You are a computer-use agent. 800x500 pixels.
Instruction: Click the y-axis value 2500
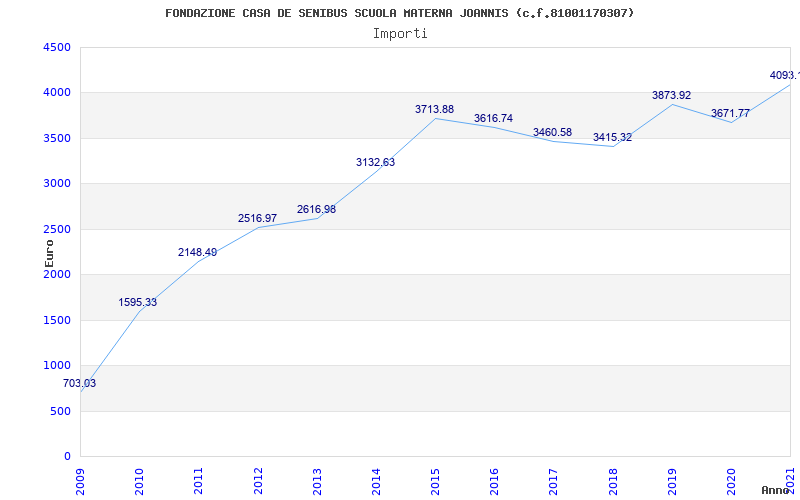pyautogui.click(x=57, y=230)
